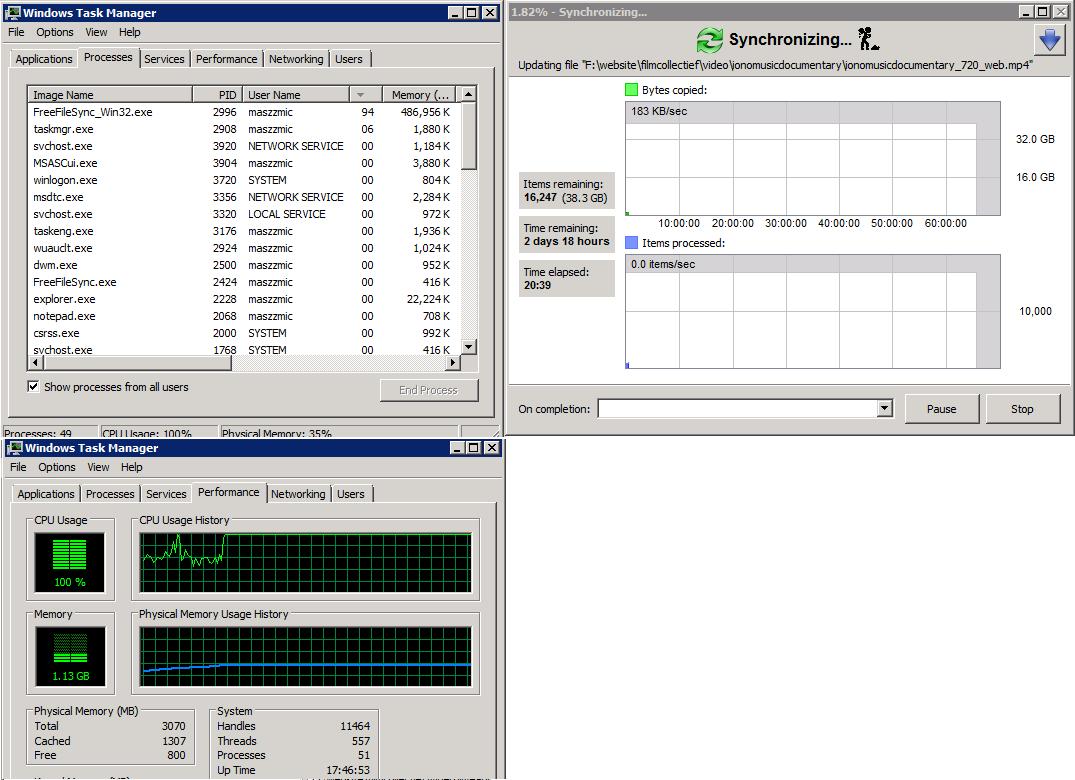
Task: Sort processes by PID column header
Action: [217, 95]
